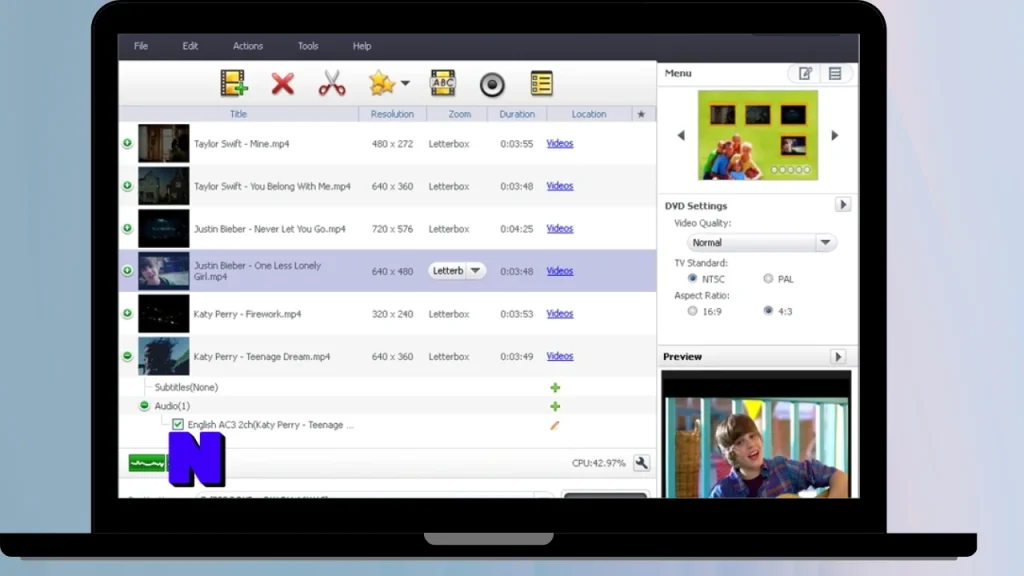Open the Actions menu
Screen dimensions: 1024x576
tap(248, 46)
